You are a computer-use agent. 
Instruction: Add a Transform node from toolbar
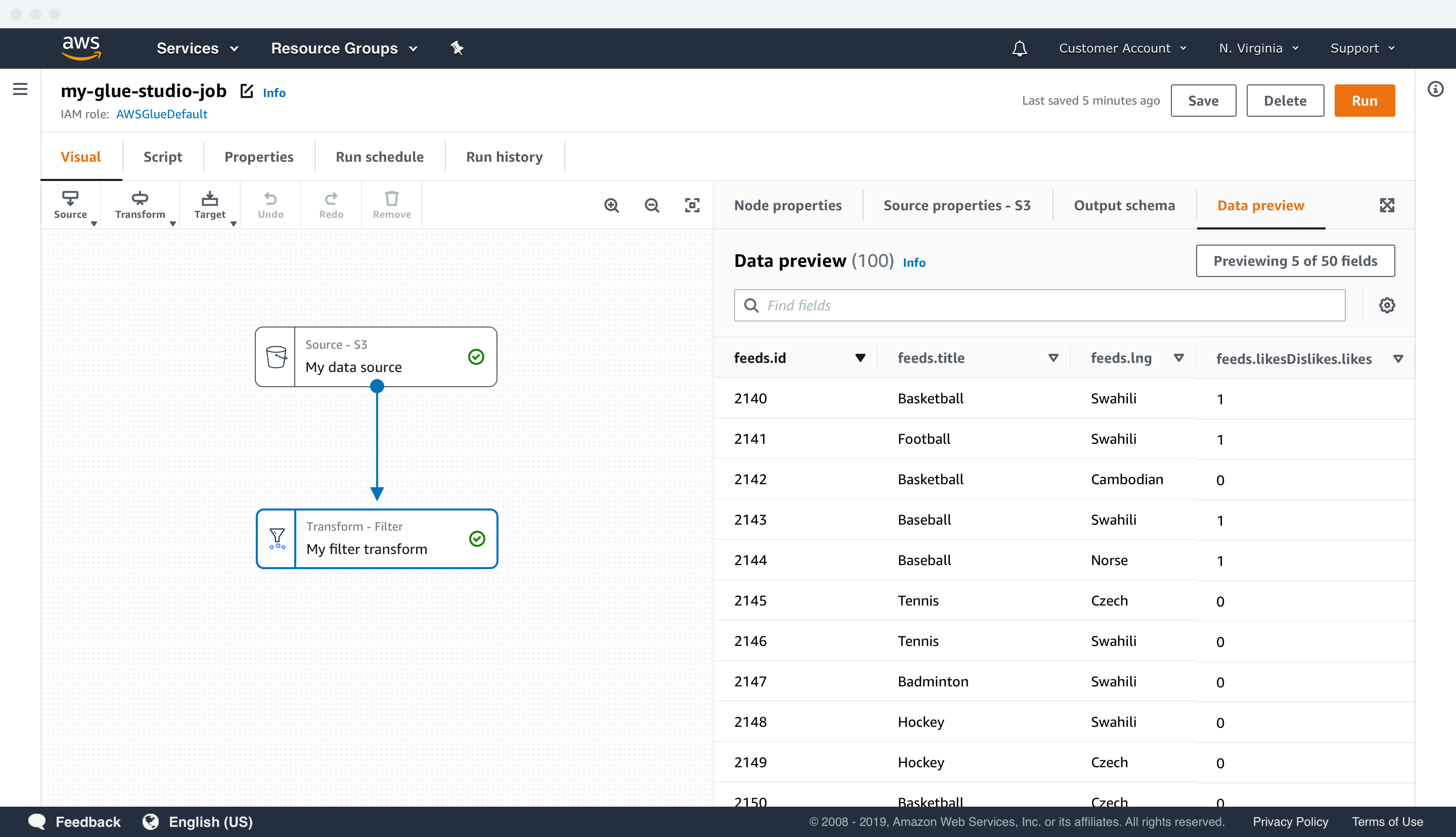pyautogui.click(x=140, y=205)
